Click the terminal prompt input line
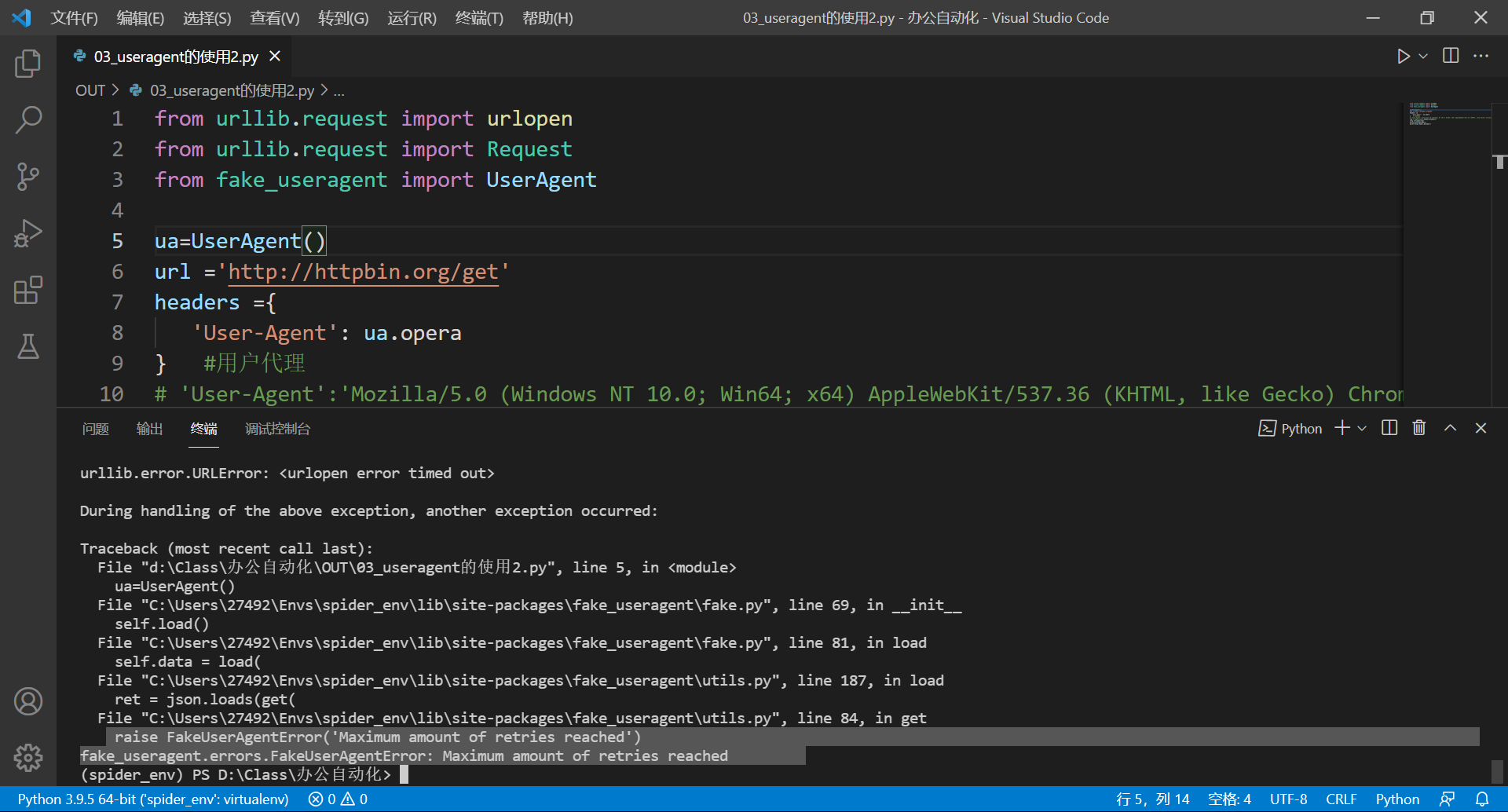Viewport: 1508px width, 812px height. tap(243, 775)
